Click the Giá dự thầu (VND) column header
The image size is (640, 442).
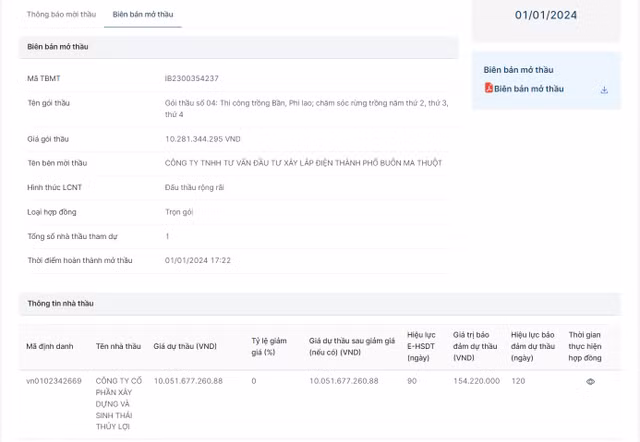pyautogui.click(x=185, y=346)
